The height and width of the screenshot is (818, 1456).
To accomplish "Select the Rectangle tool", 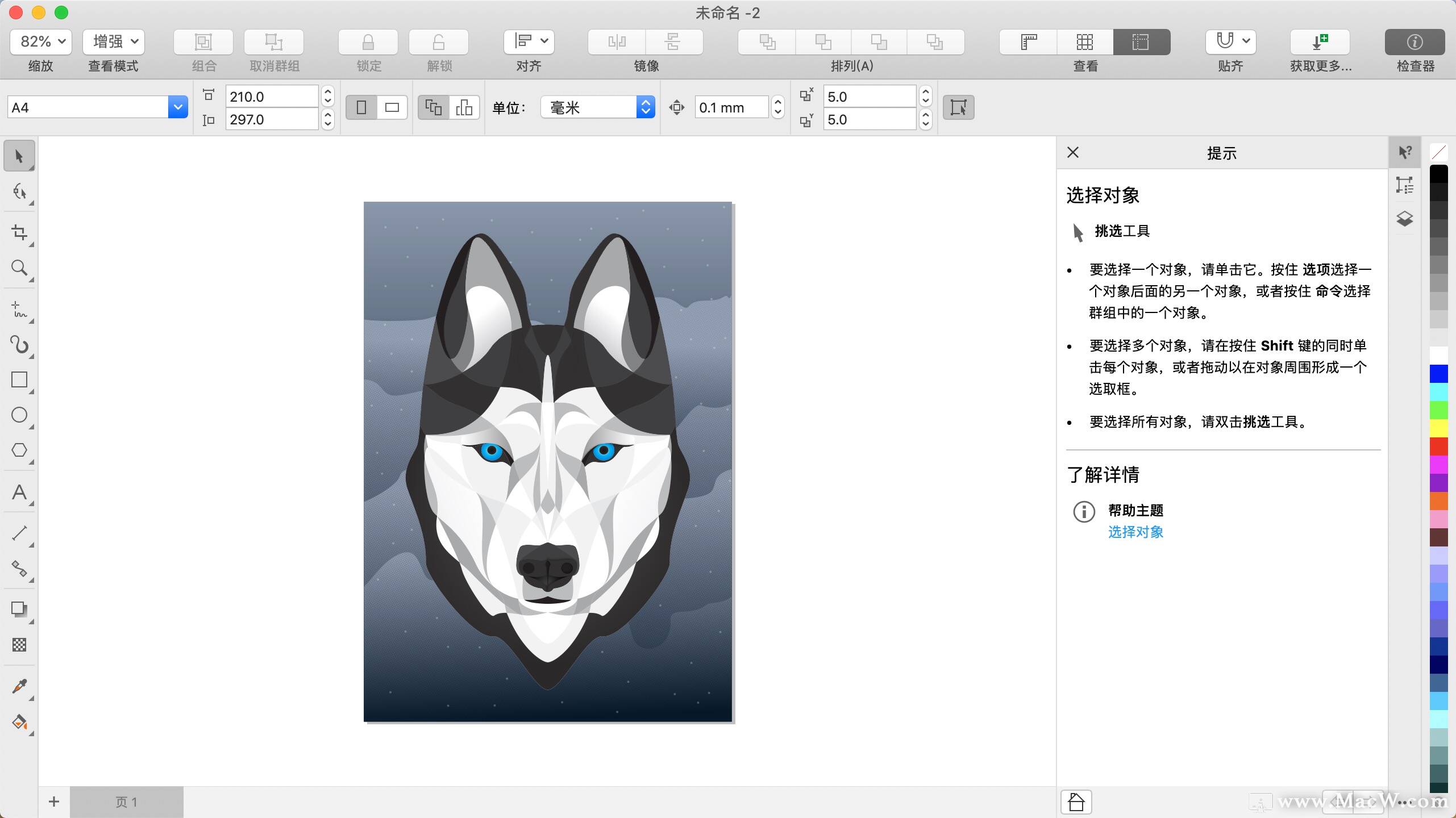I will click(19, 379).
